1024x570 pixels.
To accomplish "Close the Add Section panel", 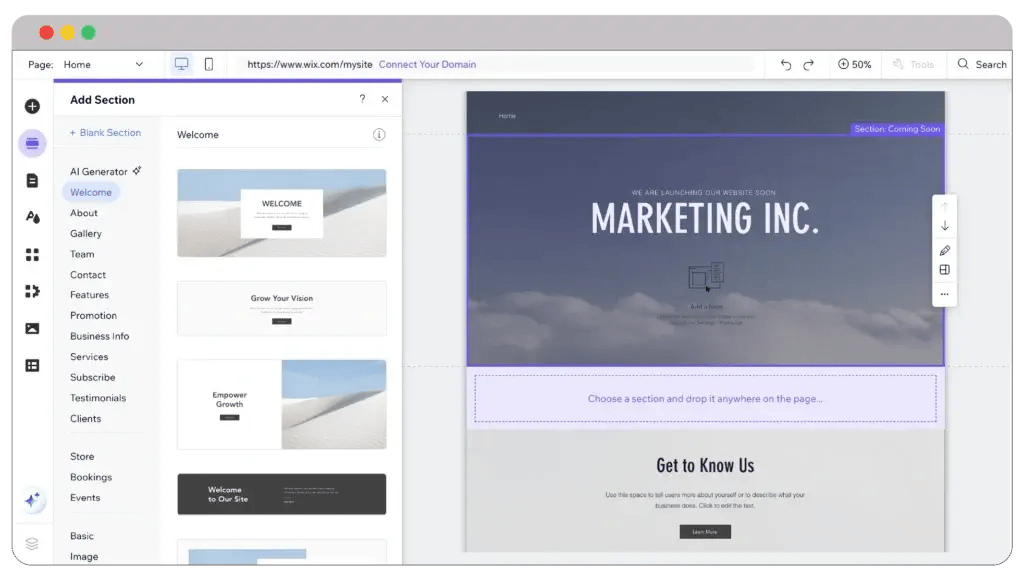I will point(385,100).
